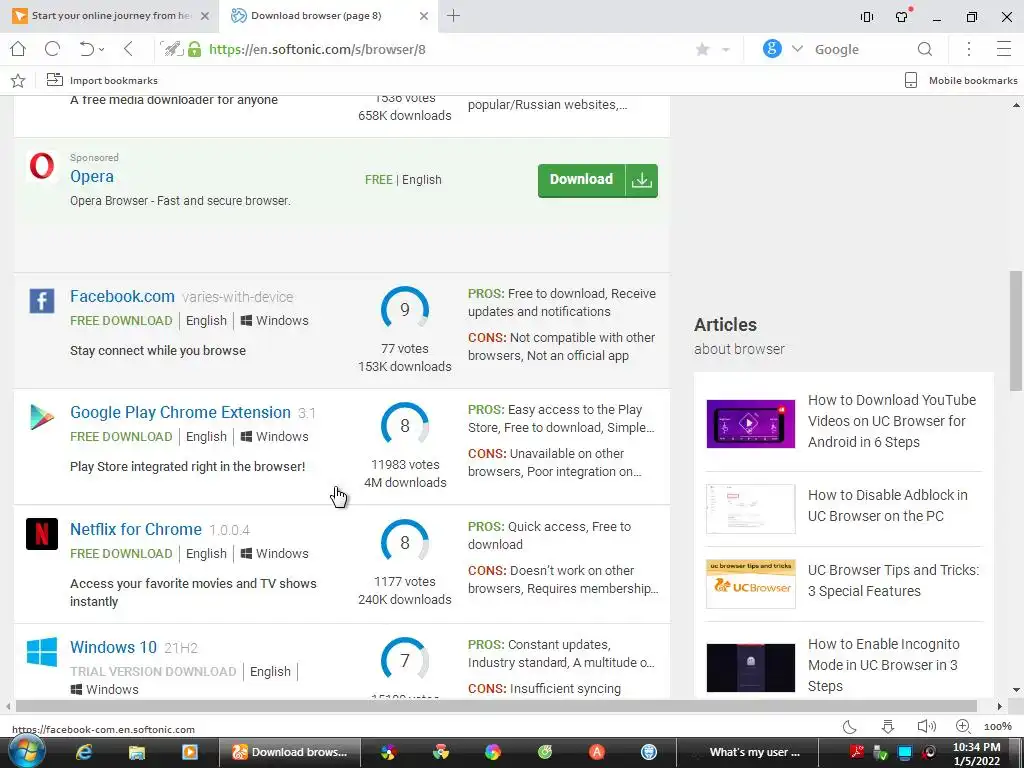
Task: Expand the dropdown next to bookmark star
Action: [726, 50]
